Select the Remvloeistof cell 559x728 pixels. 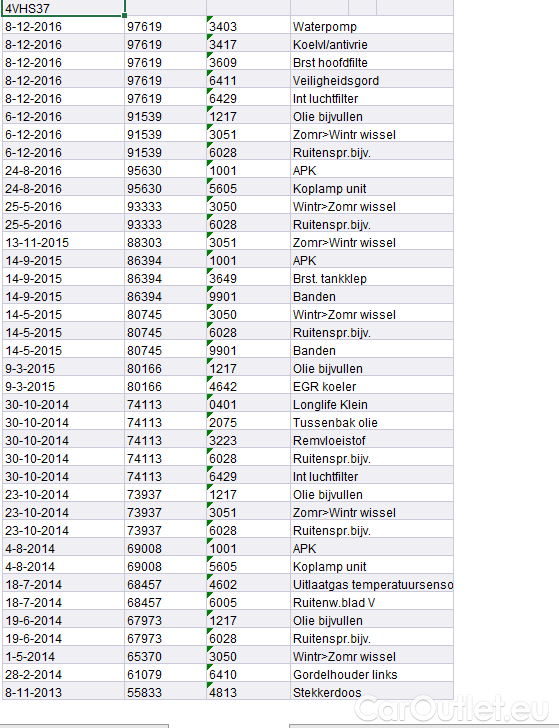372,441
